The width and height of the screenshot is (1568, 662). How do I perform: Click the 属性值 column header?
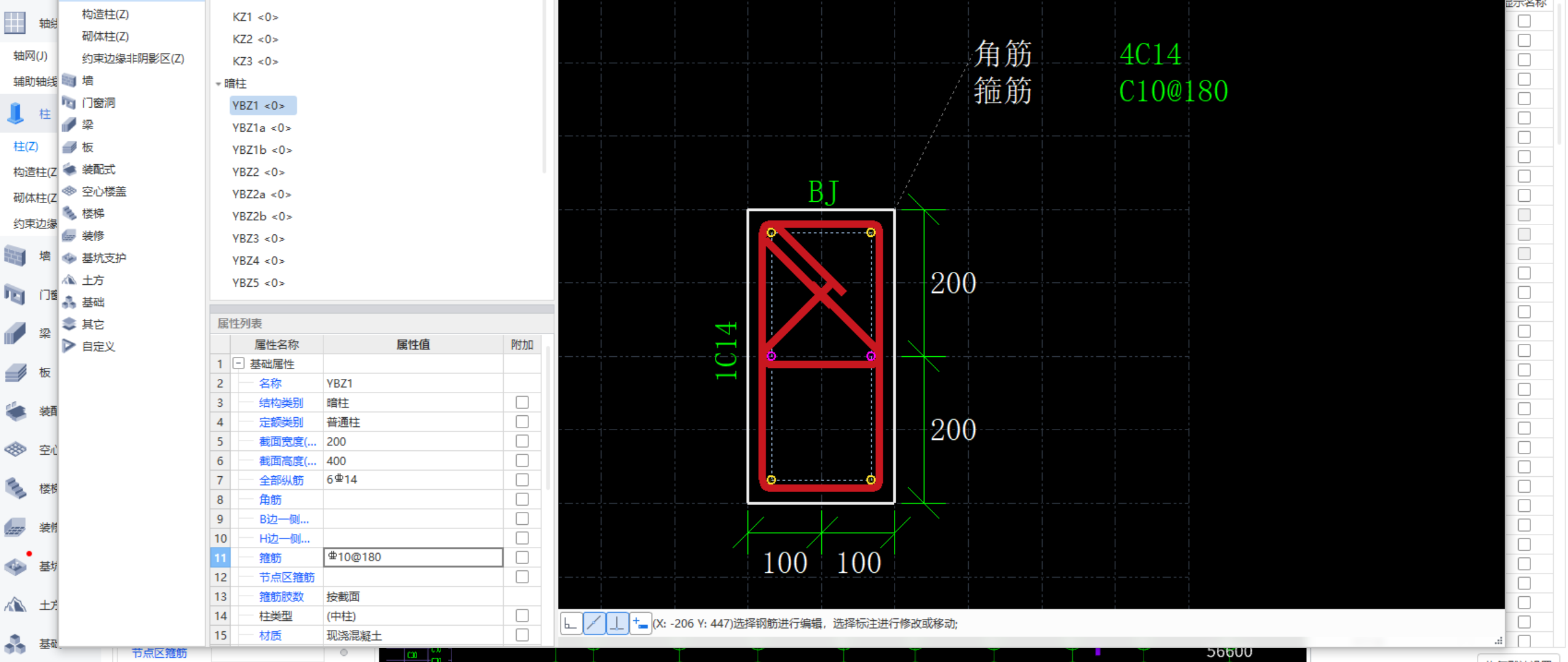tap(413, 345)
